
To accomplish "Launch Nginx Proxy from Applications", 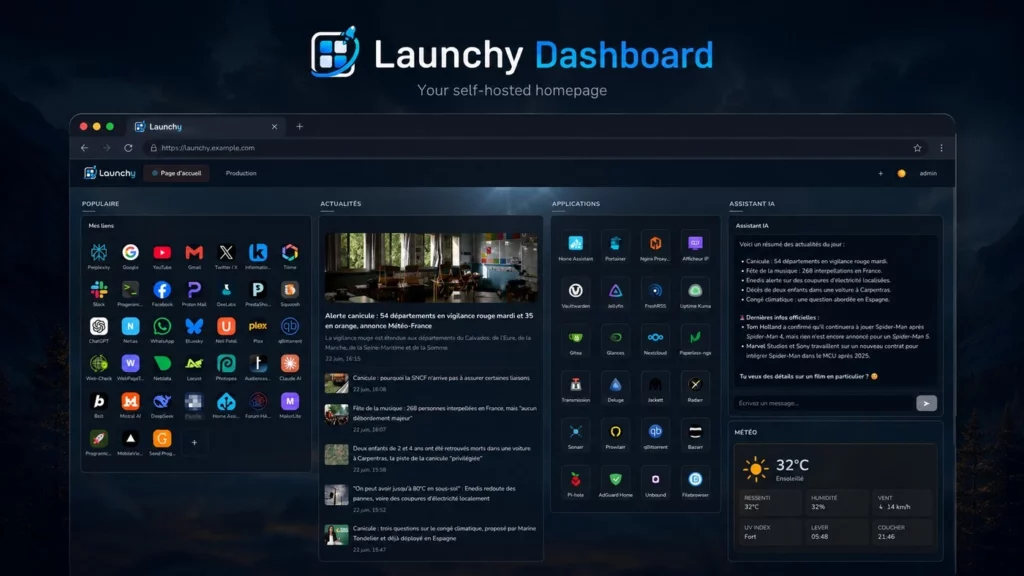I will [655, 244].
